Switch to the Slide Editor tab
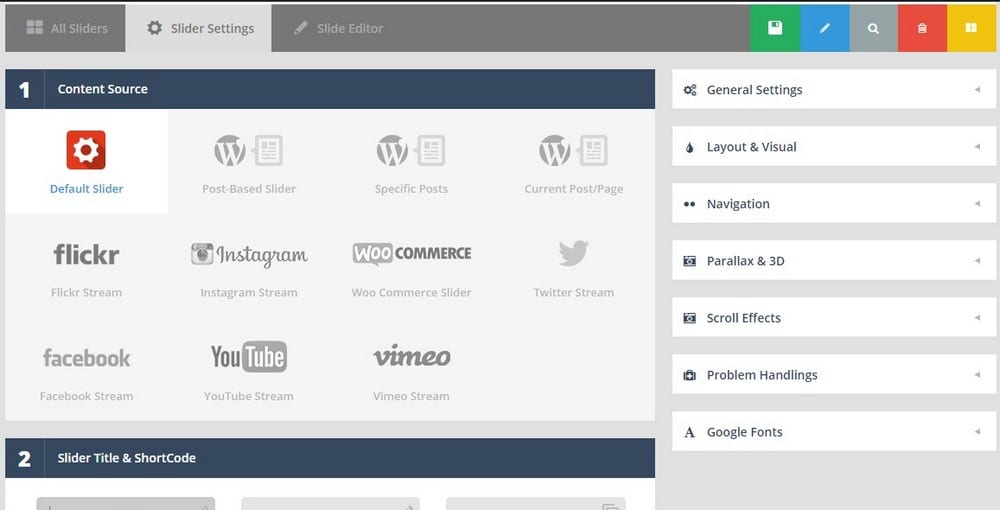This screenshot has height=510, width=1000. [338, 28]
